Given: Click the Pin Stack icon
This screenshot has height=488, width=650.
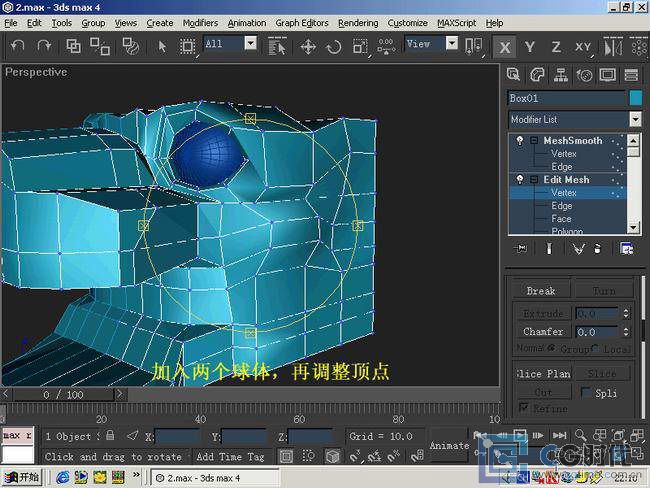Looking at the screenshot, I should click(520, 248).
